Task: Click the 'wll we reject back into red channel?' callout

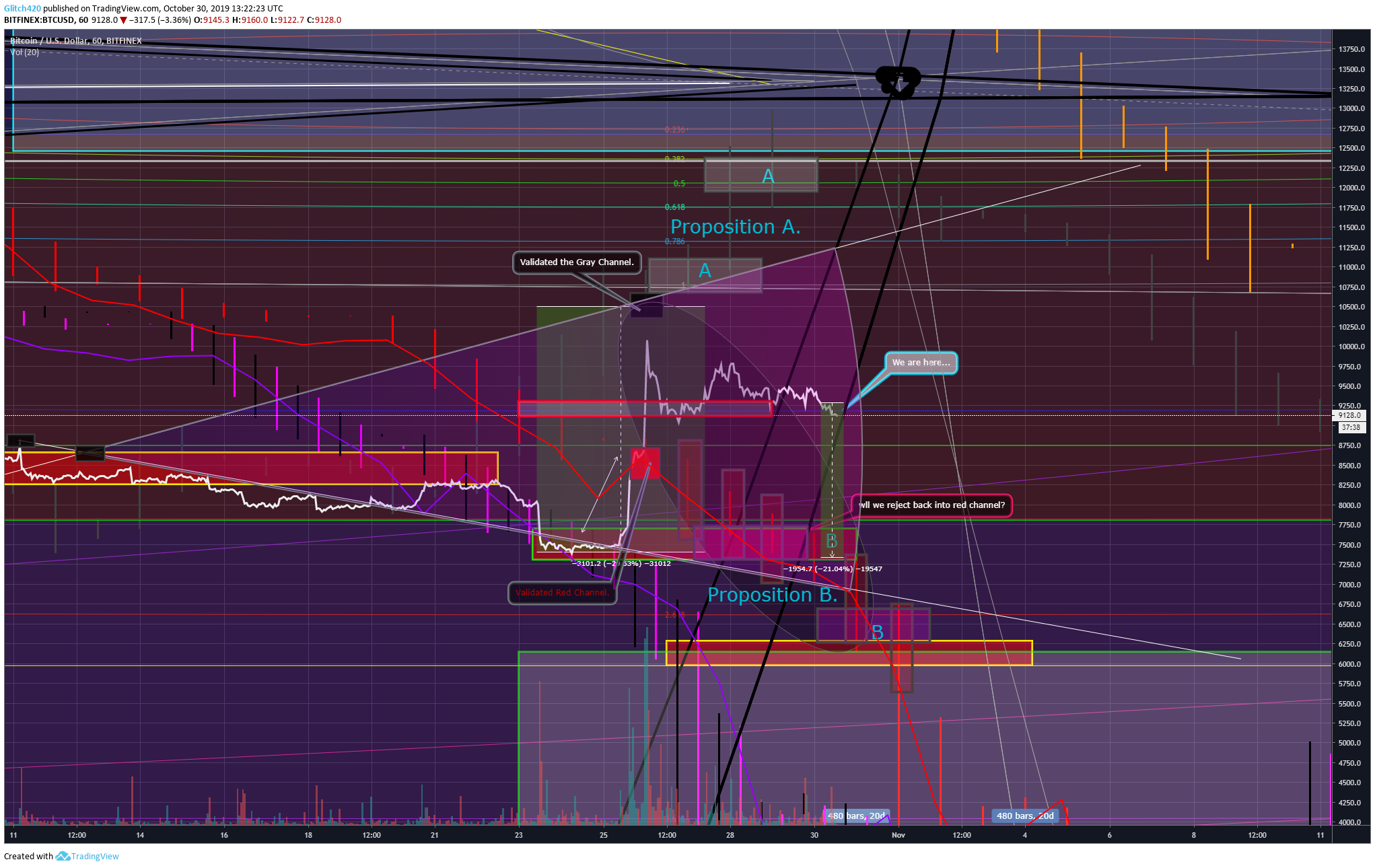Action: (x=932, y=505)
